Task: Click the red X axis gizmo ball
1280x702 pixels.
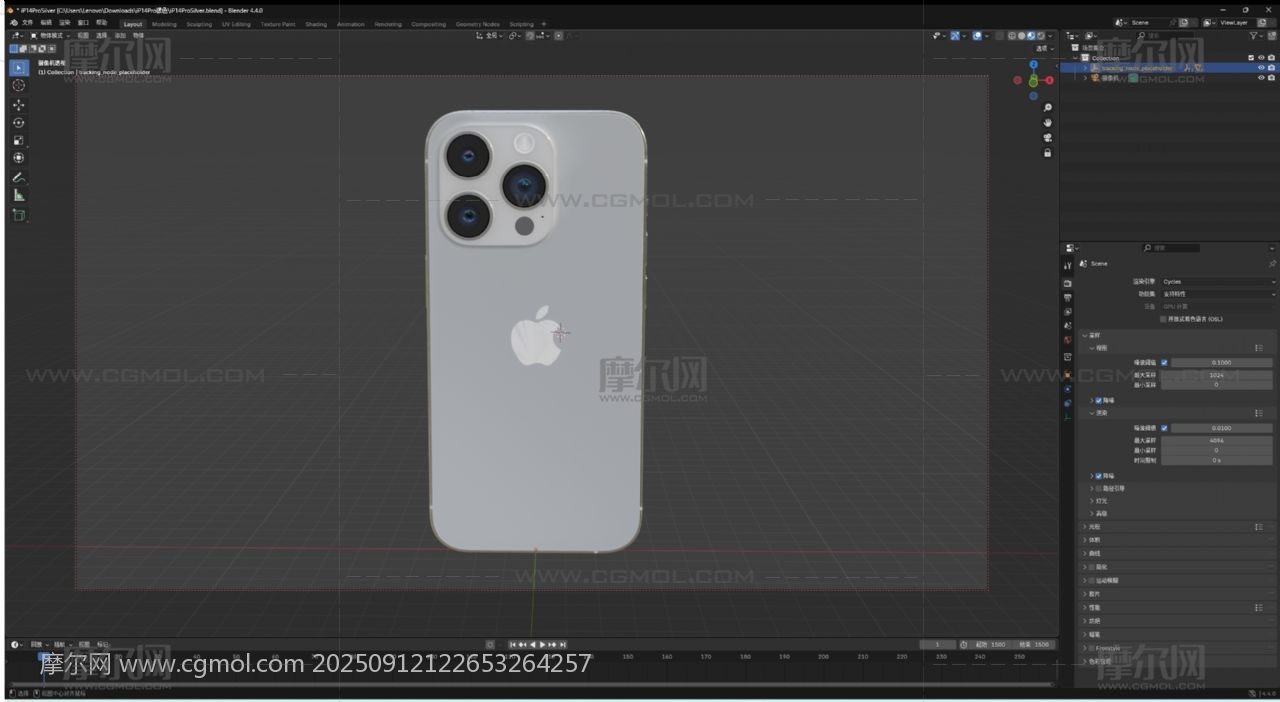Action: (x=1049, y=80)
